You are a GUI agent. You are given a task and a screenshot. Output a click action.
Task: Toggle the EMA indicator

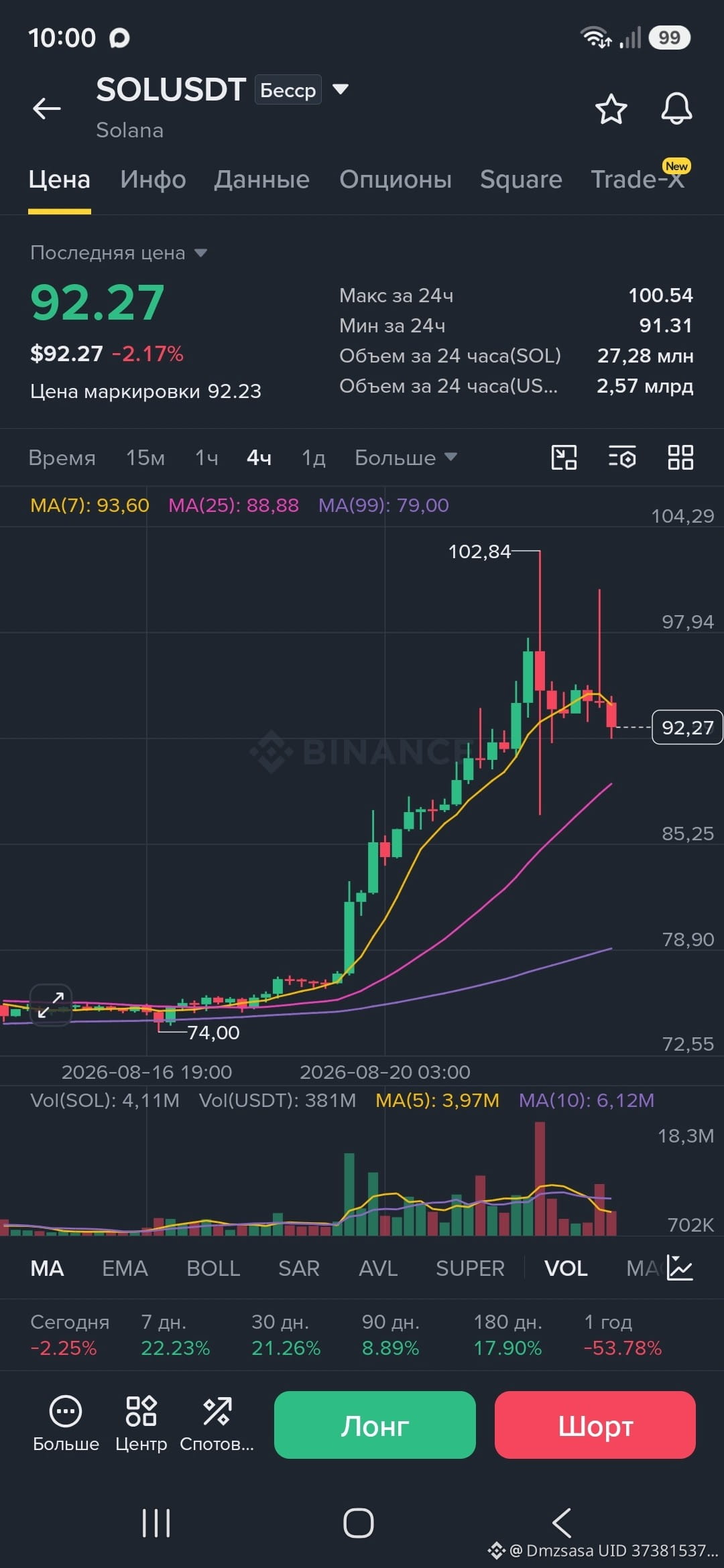(x=125, y=1268)
